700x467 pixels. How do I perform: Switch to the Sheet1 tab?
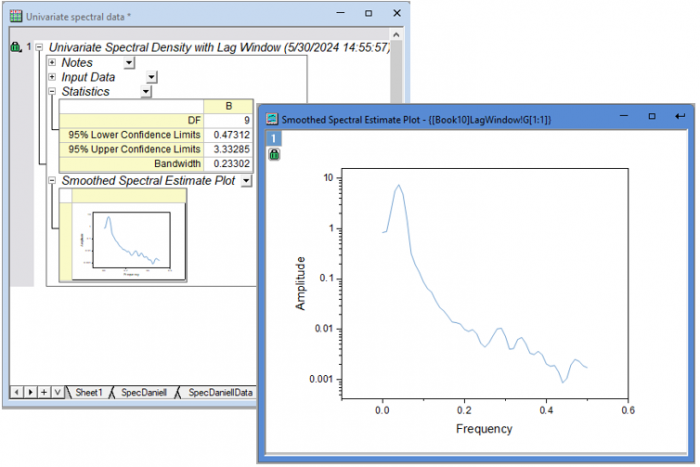pos(89,392)
